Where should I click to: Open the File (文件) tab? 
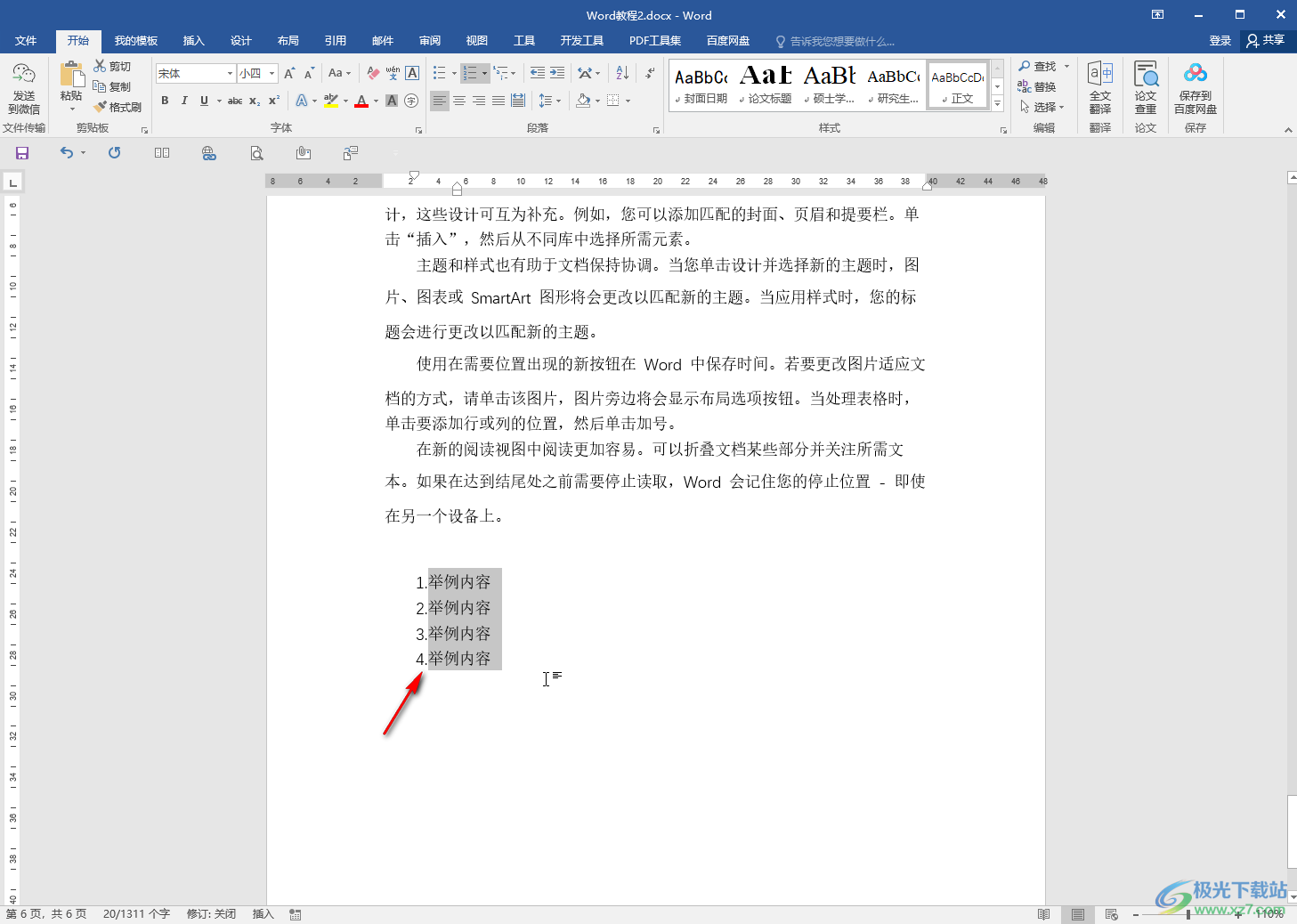26,41
